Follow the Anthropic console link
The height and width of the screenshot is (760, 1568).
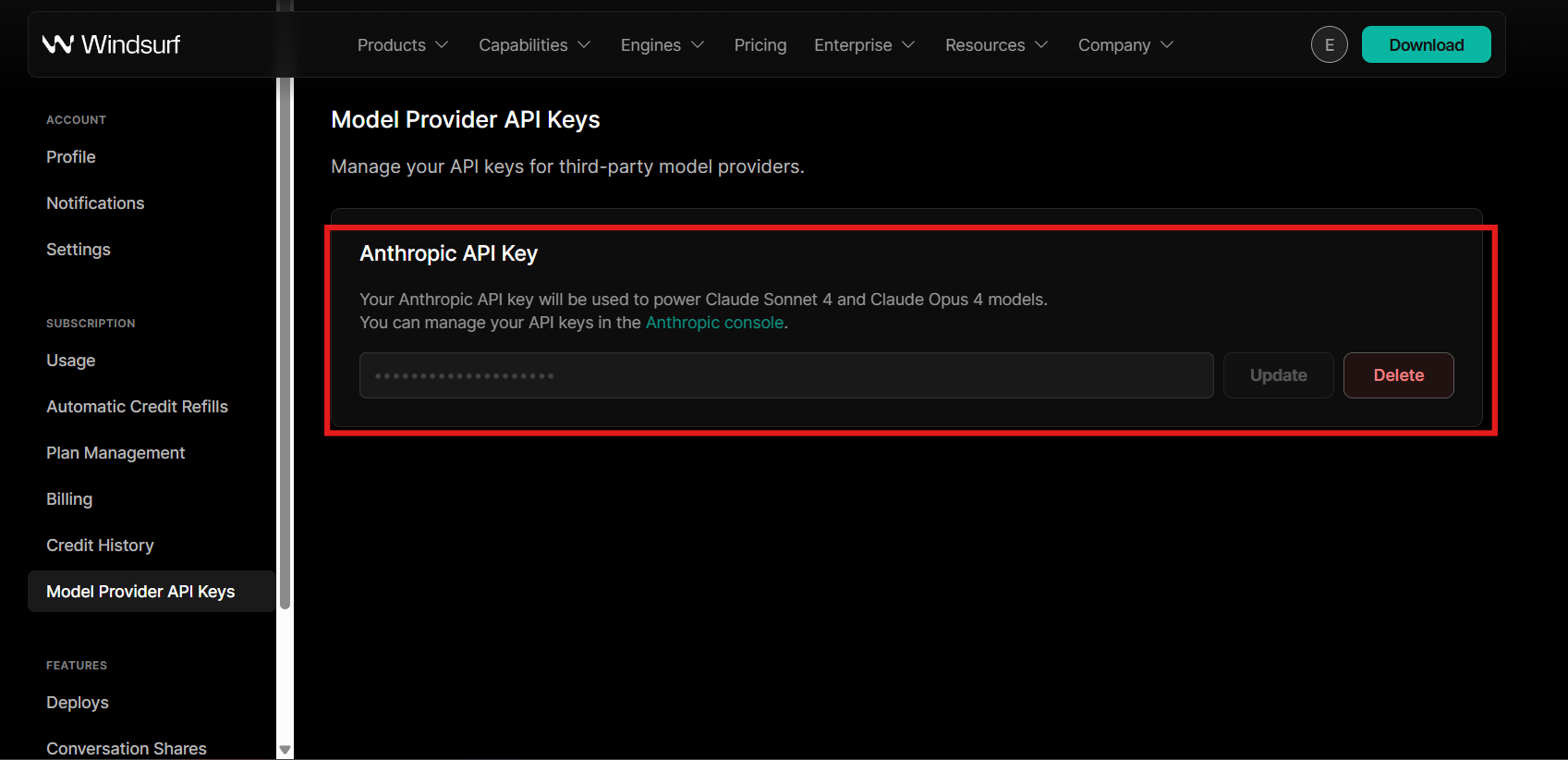pyautogui.click(x=714, y=323)
